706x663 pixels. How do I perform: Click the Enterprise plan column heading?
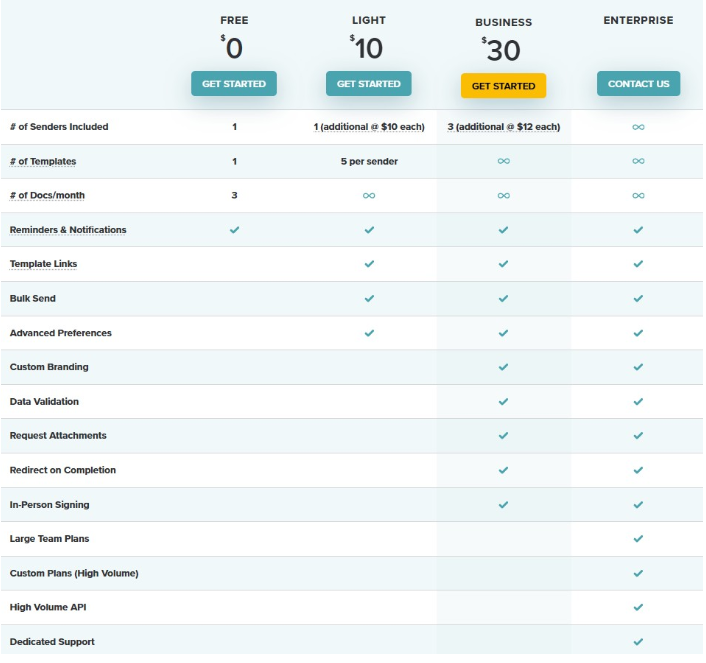638,20
